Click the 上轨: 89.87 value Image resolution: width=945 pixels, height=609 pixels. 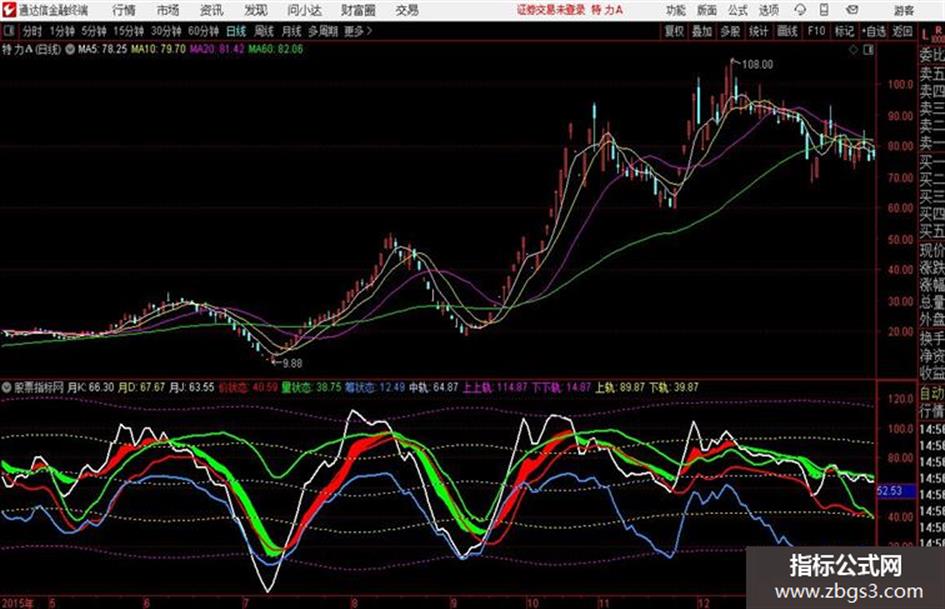tap(620, 387)
